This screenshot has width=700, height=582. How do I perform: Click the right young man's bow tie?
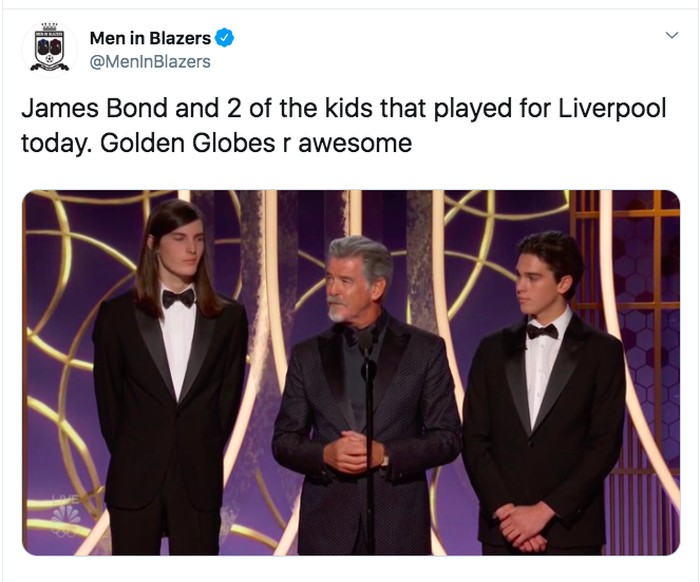[542, 331]
